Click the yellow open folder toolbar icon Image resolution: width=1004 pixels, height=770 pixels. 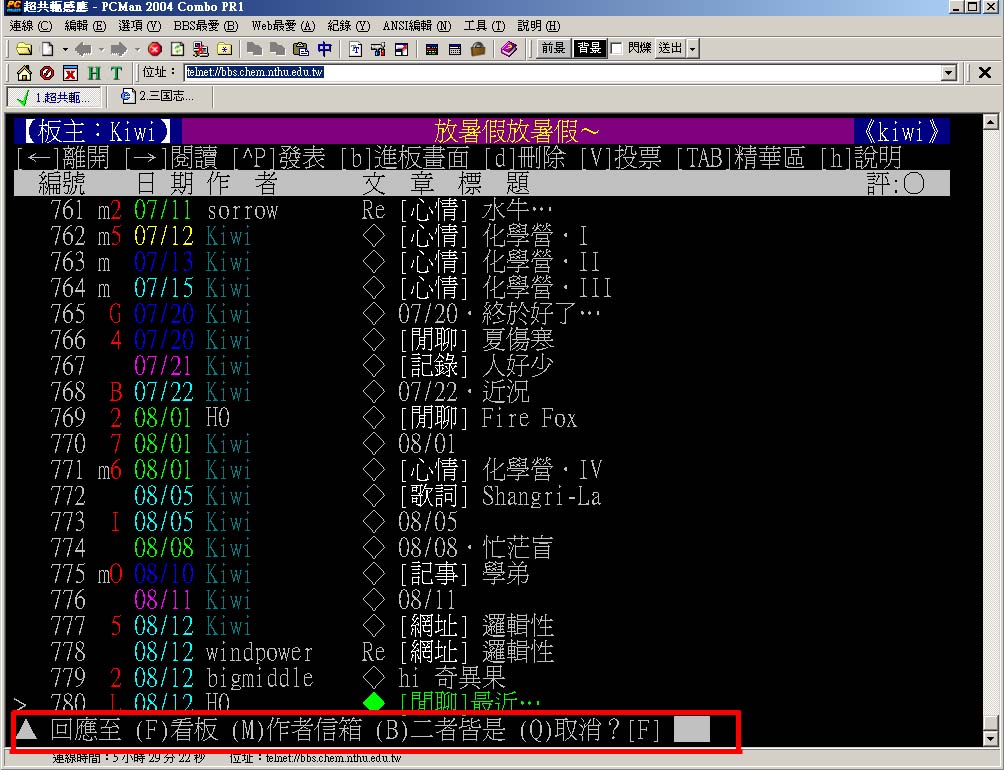coord(24,49)
